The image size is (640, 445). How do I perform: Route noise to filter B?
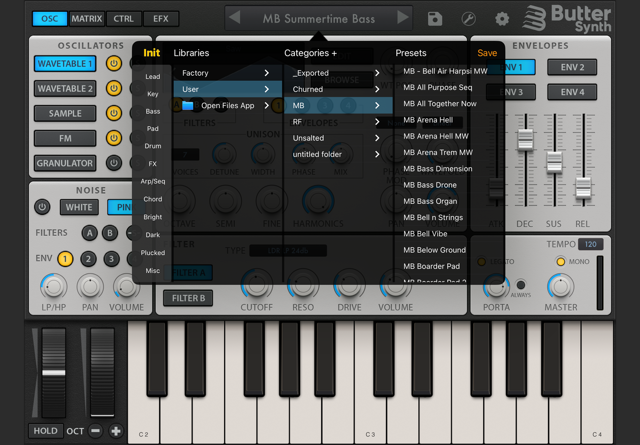(x=109, y=233)
